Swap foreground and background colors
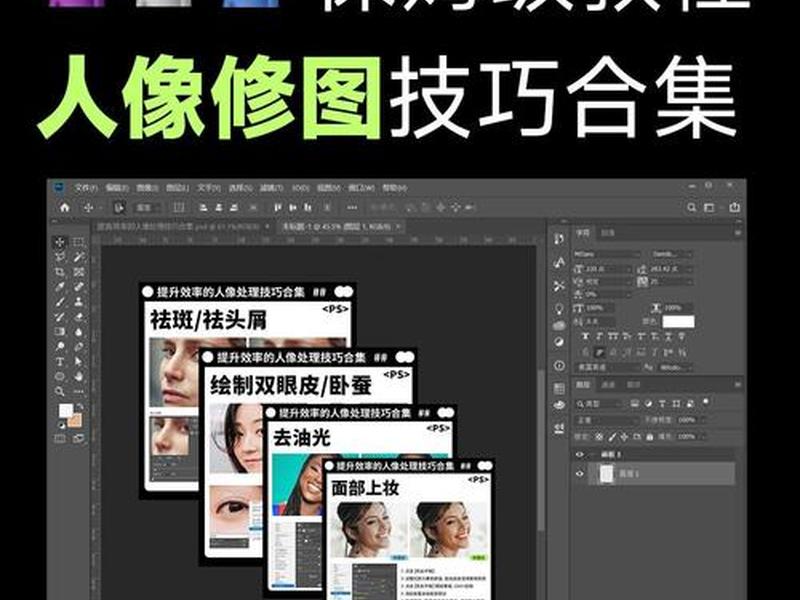 pos(80,407)
